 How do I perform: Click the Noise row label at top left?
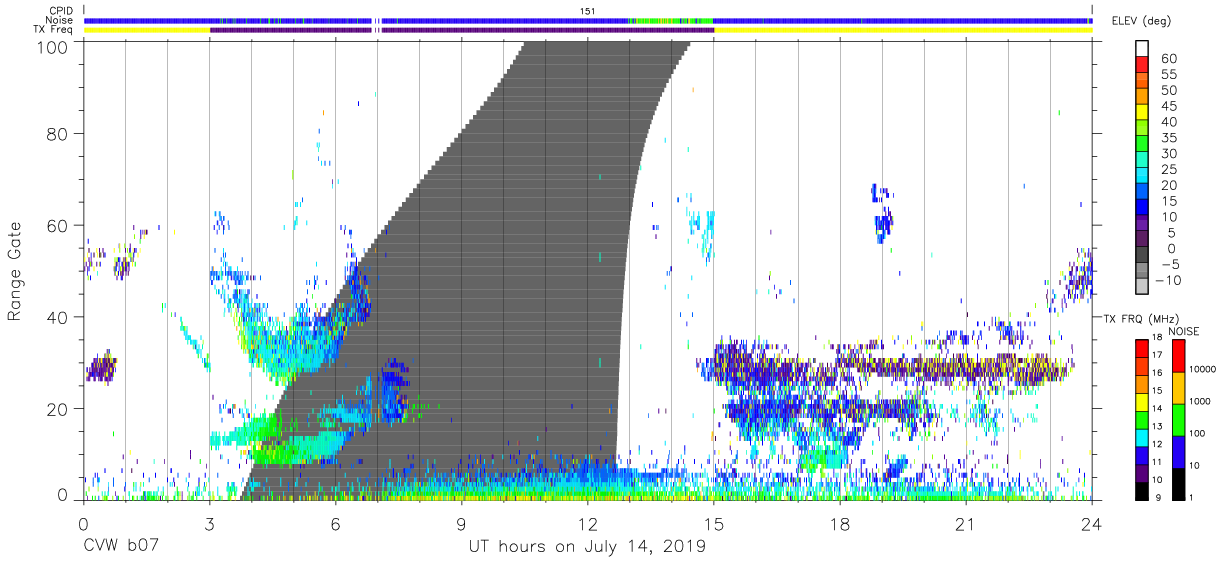point(60,20)
